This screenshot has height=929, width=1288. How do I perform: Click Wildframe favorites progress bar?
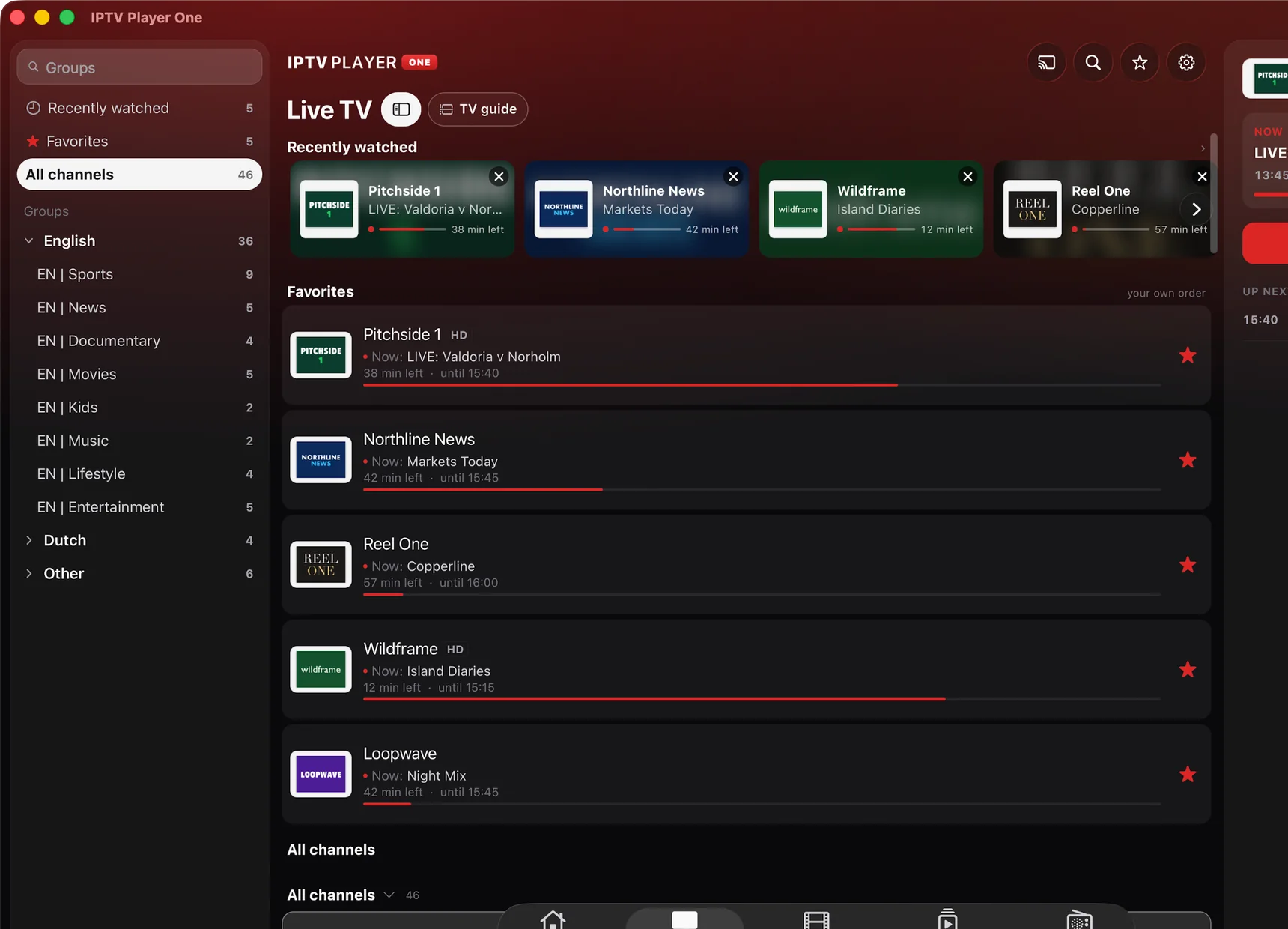(x=762, y=700)
